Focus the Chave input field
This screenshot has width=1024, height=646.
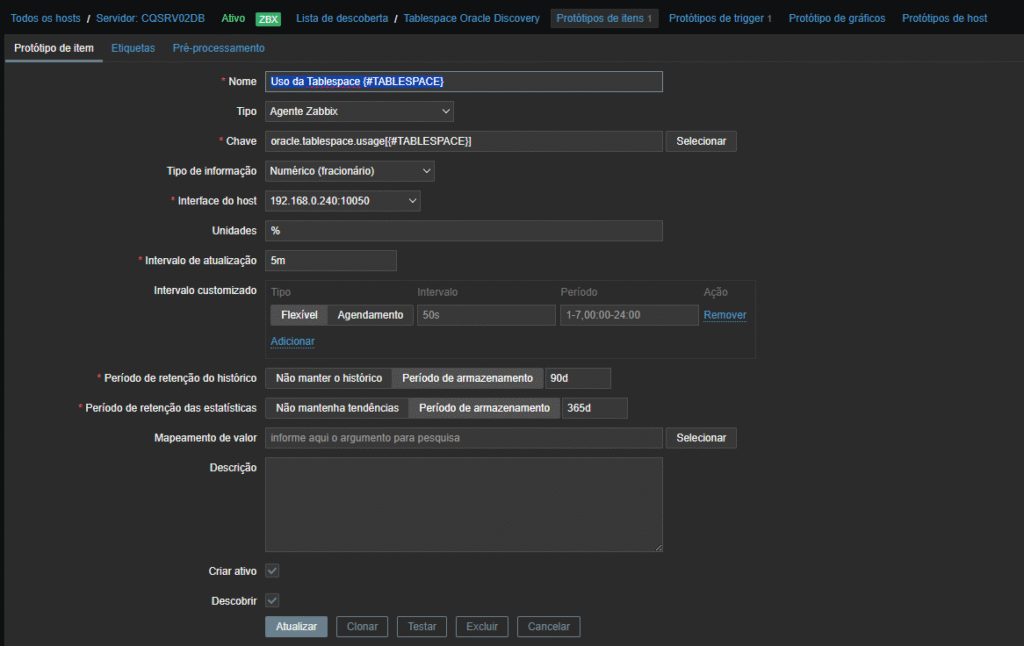(464, 141)
